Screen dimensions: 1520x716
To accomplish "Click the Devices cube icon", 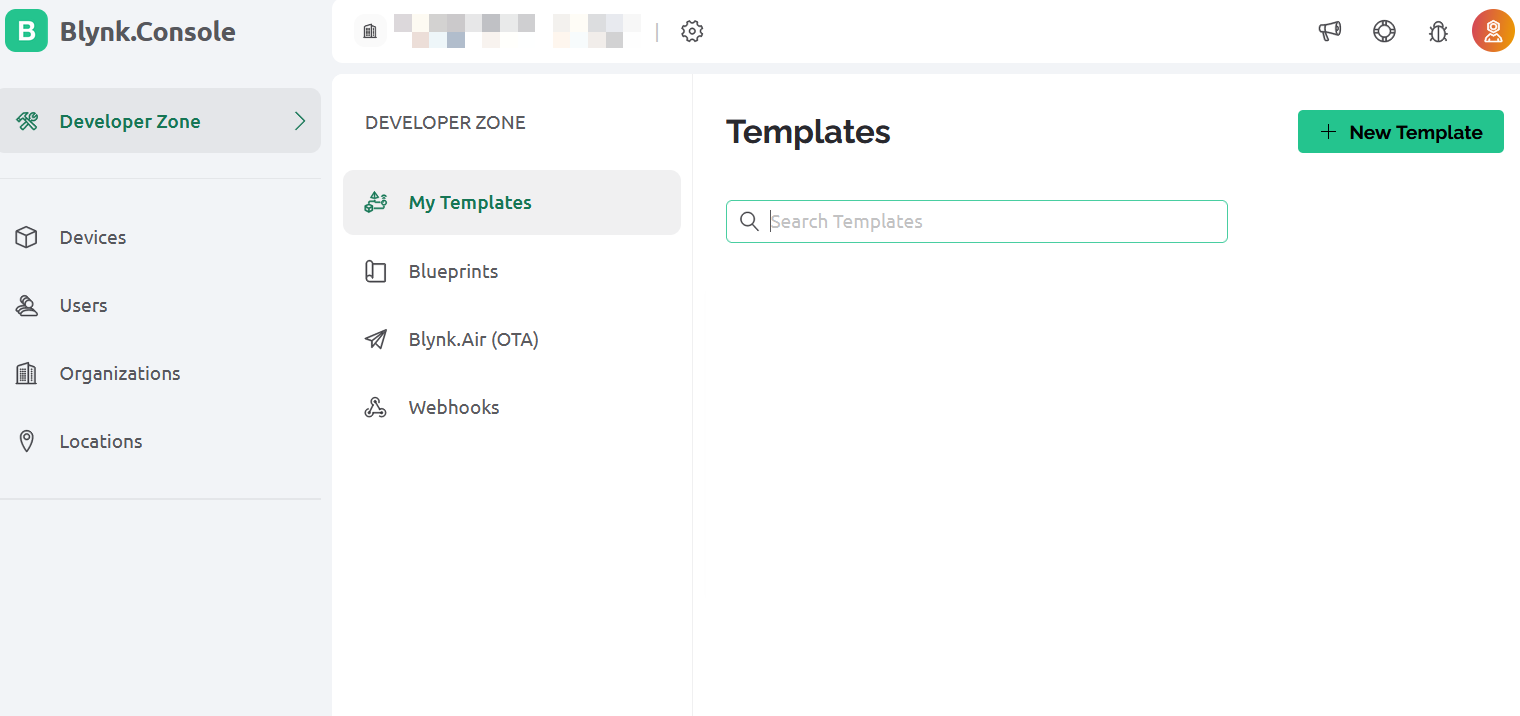I will click(x=27, y=237).
